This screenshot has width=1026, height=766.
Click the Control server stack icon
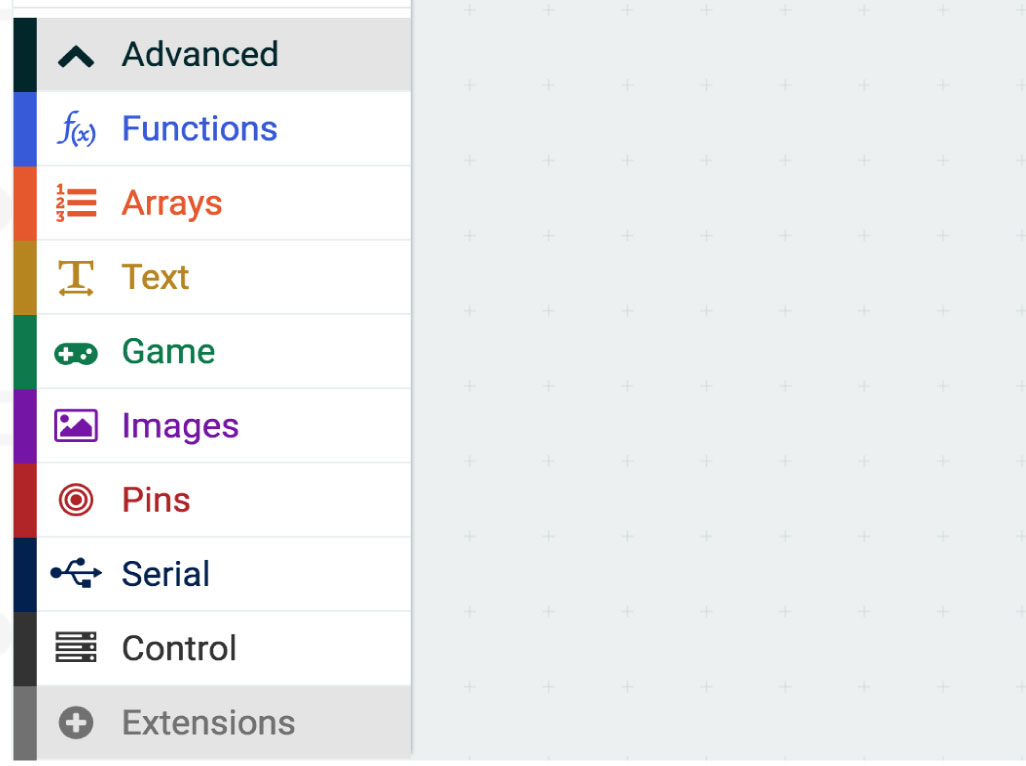76,647
